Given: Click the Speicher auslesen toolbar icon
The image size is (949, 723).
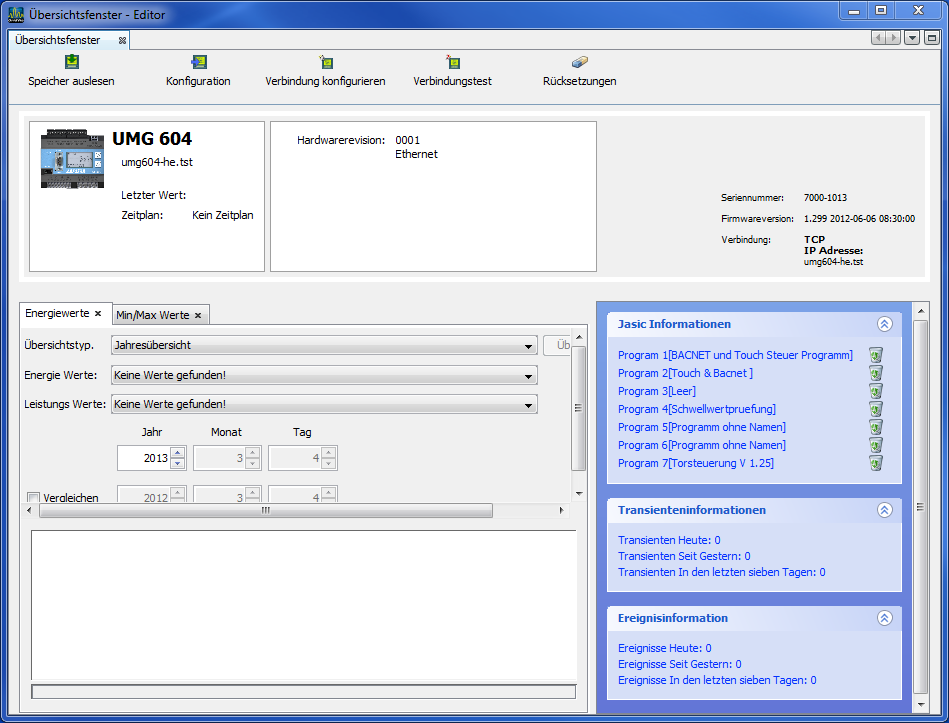Looking at the screenshot, I should [x=70, y=62].
